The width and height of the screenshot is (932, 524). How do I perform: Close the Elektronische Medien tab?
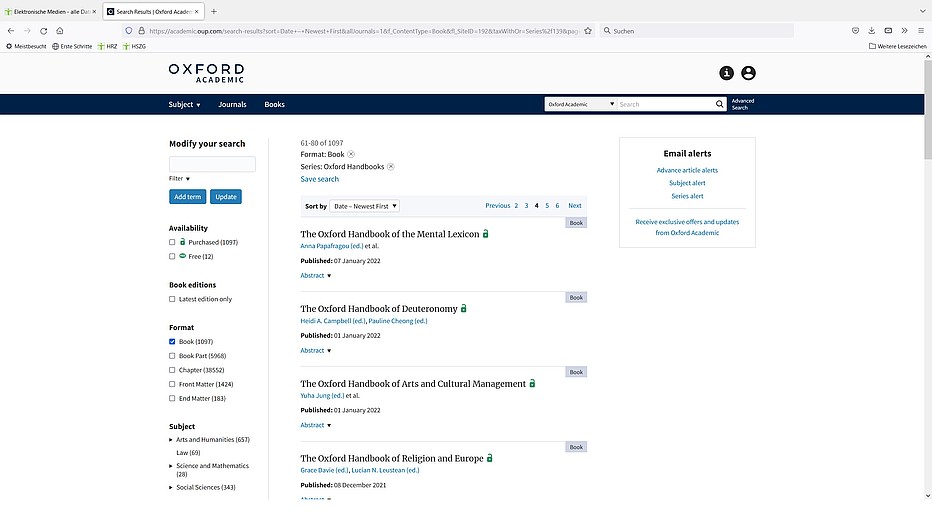tap(94, 11)
